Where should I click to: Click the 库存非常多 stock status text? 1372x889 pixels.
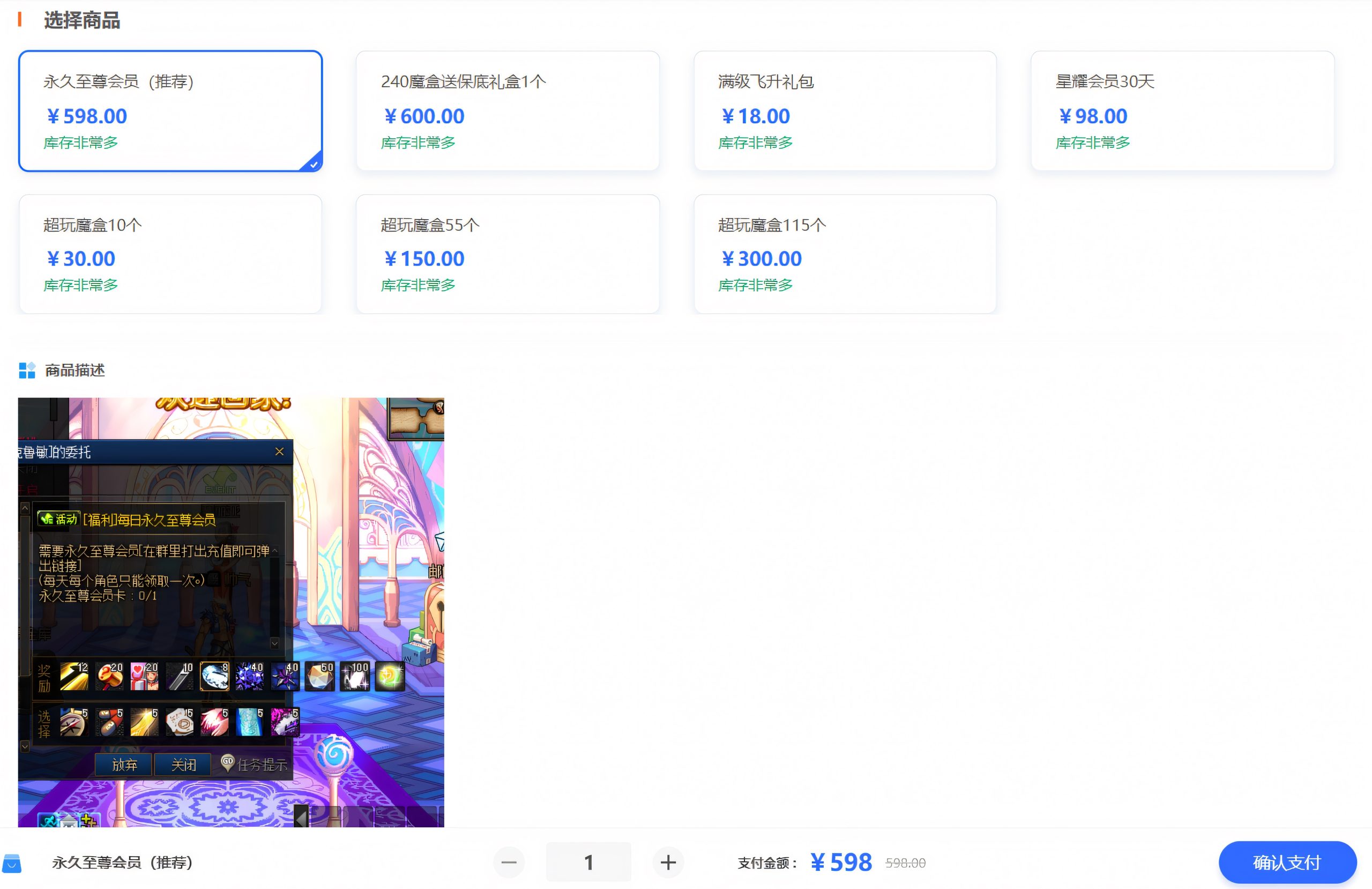[81, 143]
